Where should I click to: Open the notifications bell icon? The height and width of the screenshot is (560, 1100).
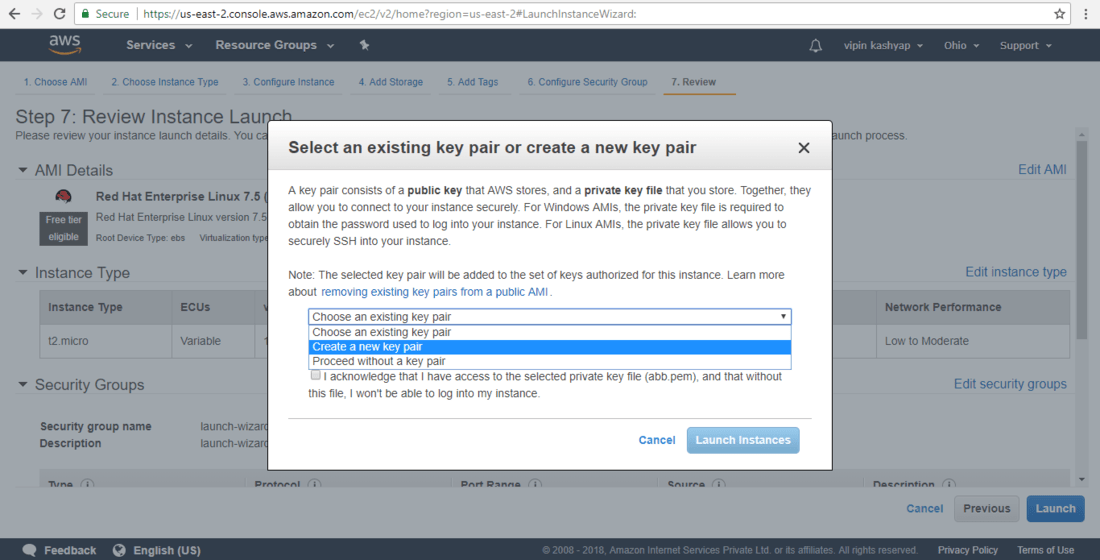(816, 45)
